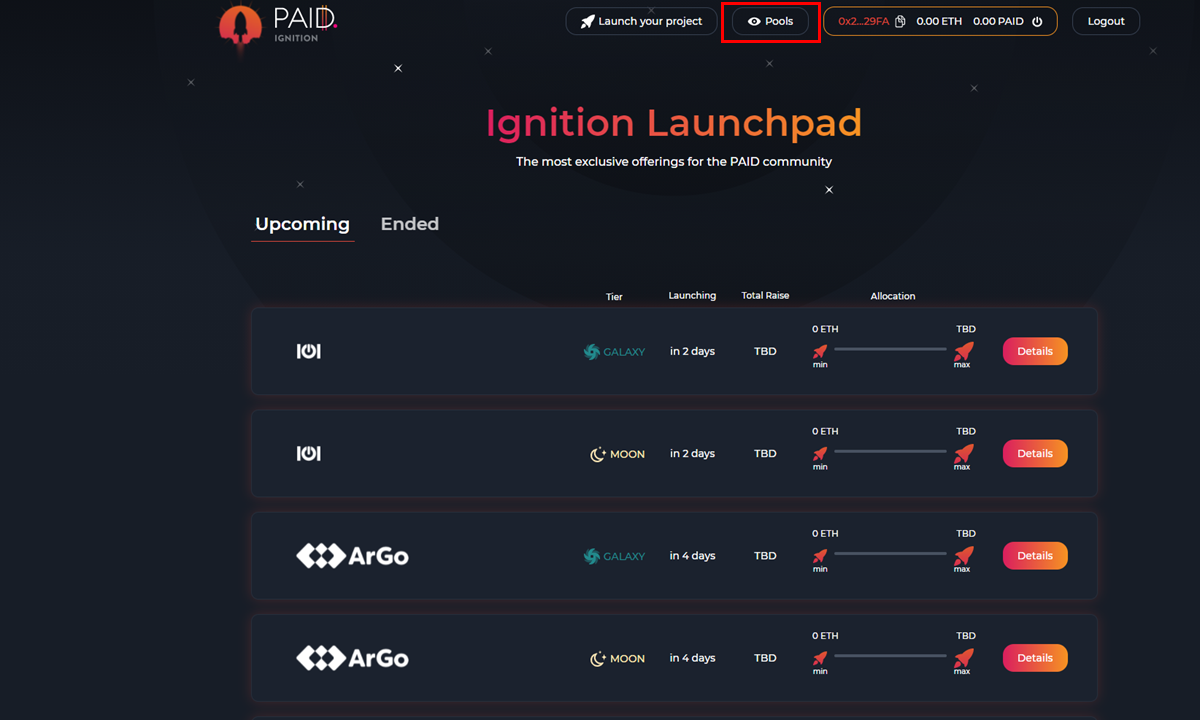
Task: Log out using the Logout button
Action: tap(1106, 21)
